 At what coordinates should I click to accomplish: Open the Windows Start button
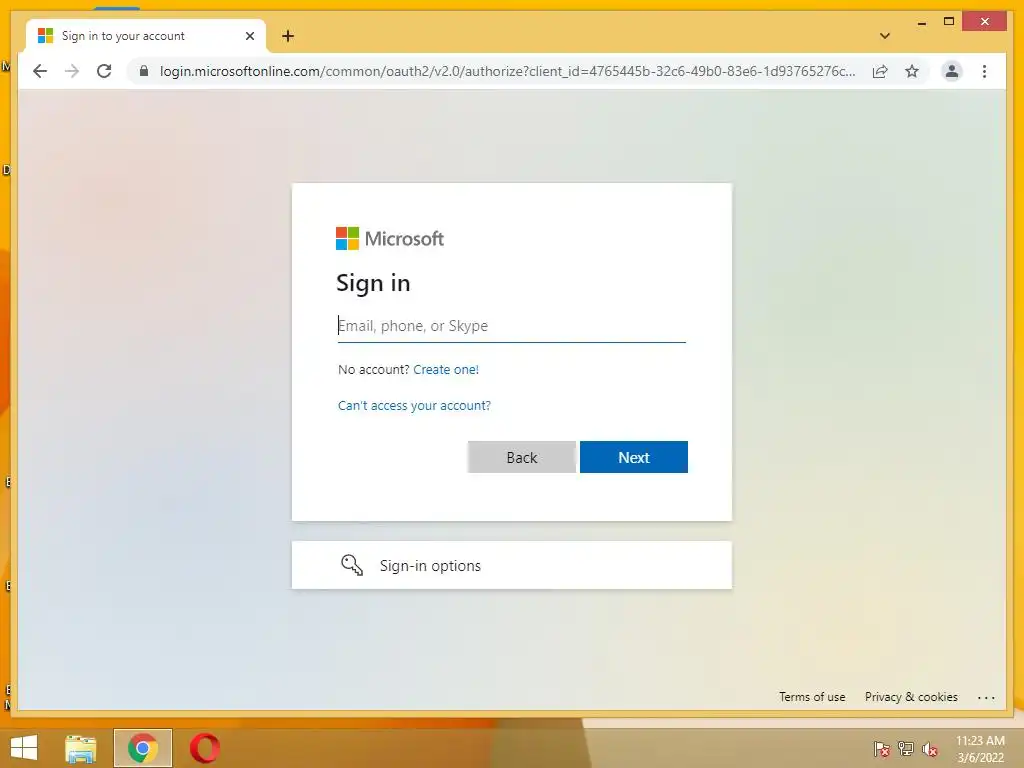coord(24,748)
